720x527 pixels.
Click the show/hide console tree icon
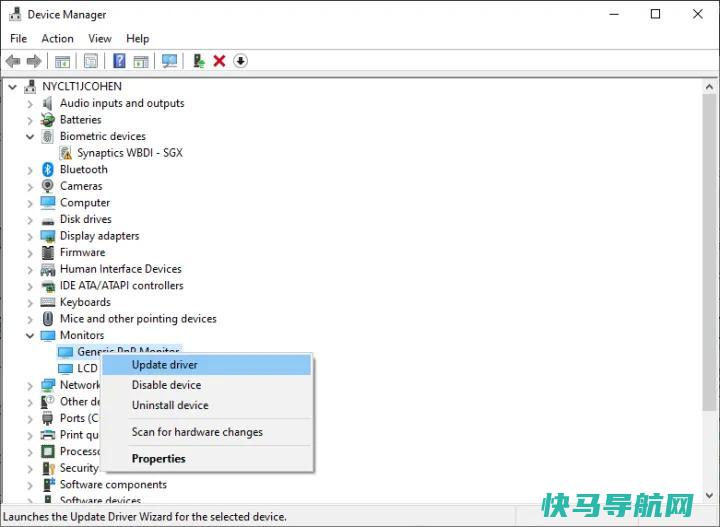click(62, 61)
